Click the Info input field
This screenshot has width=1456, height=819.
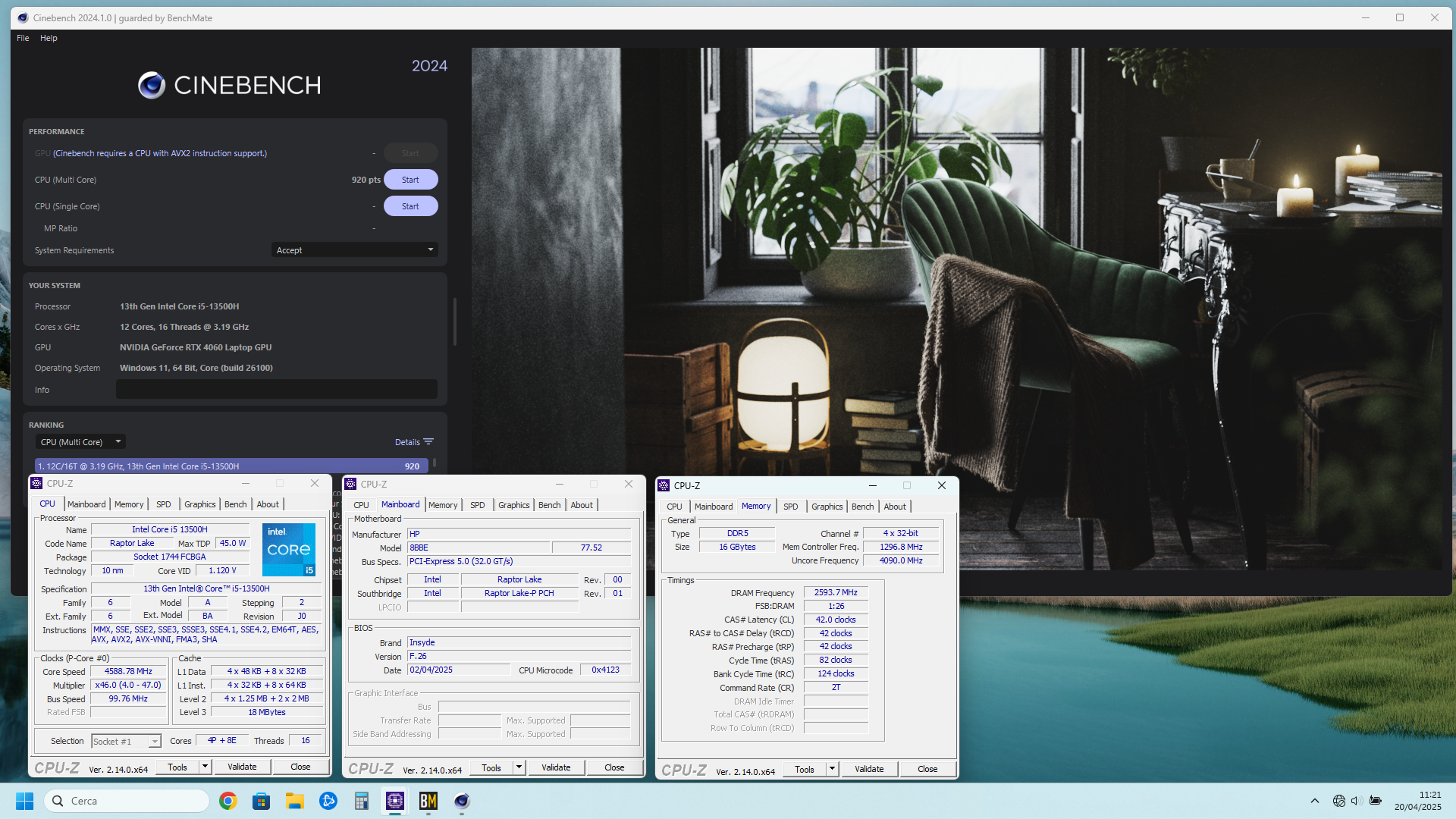[277, 389]
